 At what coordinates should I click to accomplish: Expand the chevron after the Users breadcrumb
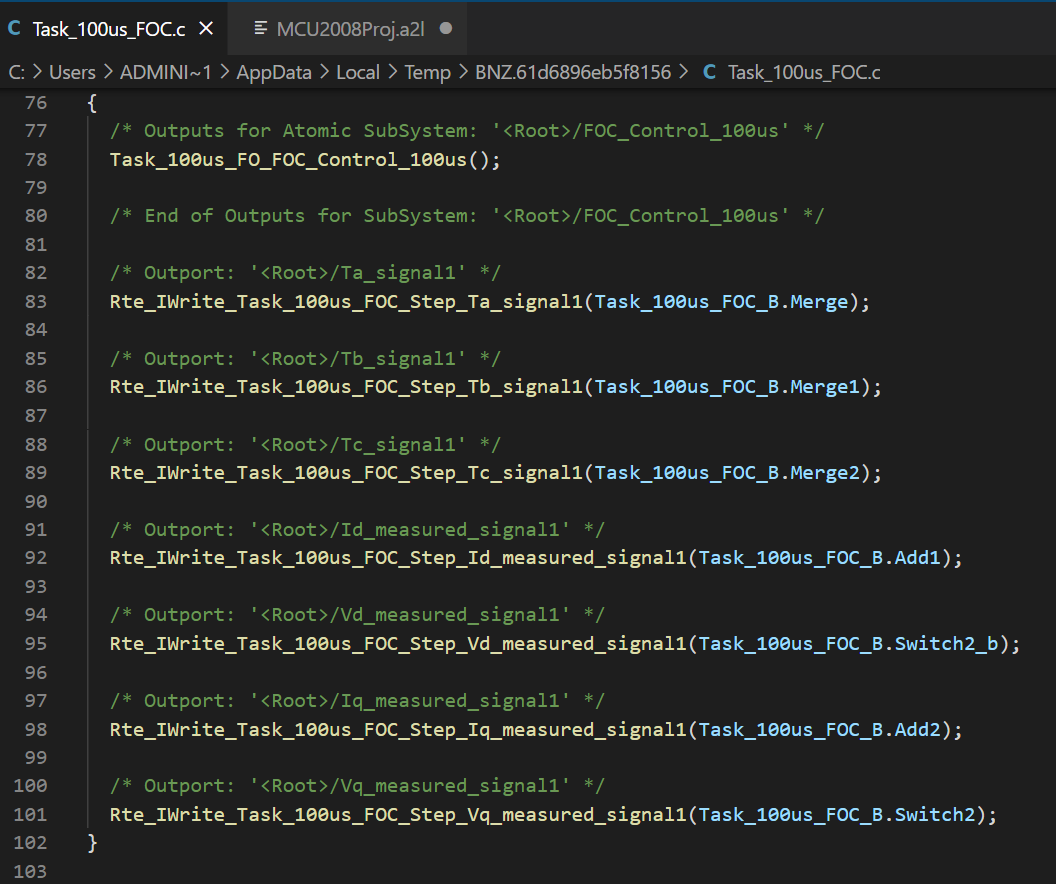pyautogui.click(x=108, y=71)
